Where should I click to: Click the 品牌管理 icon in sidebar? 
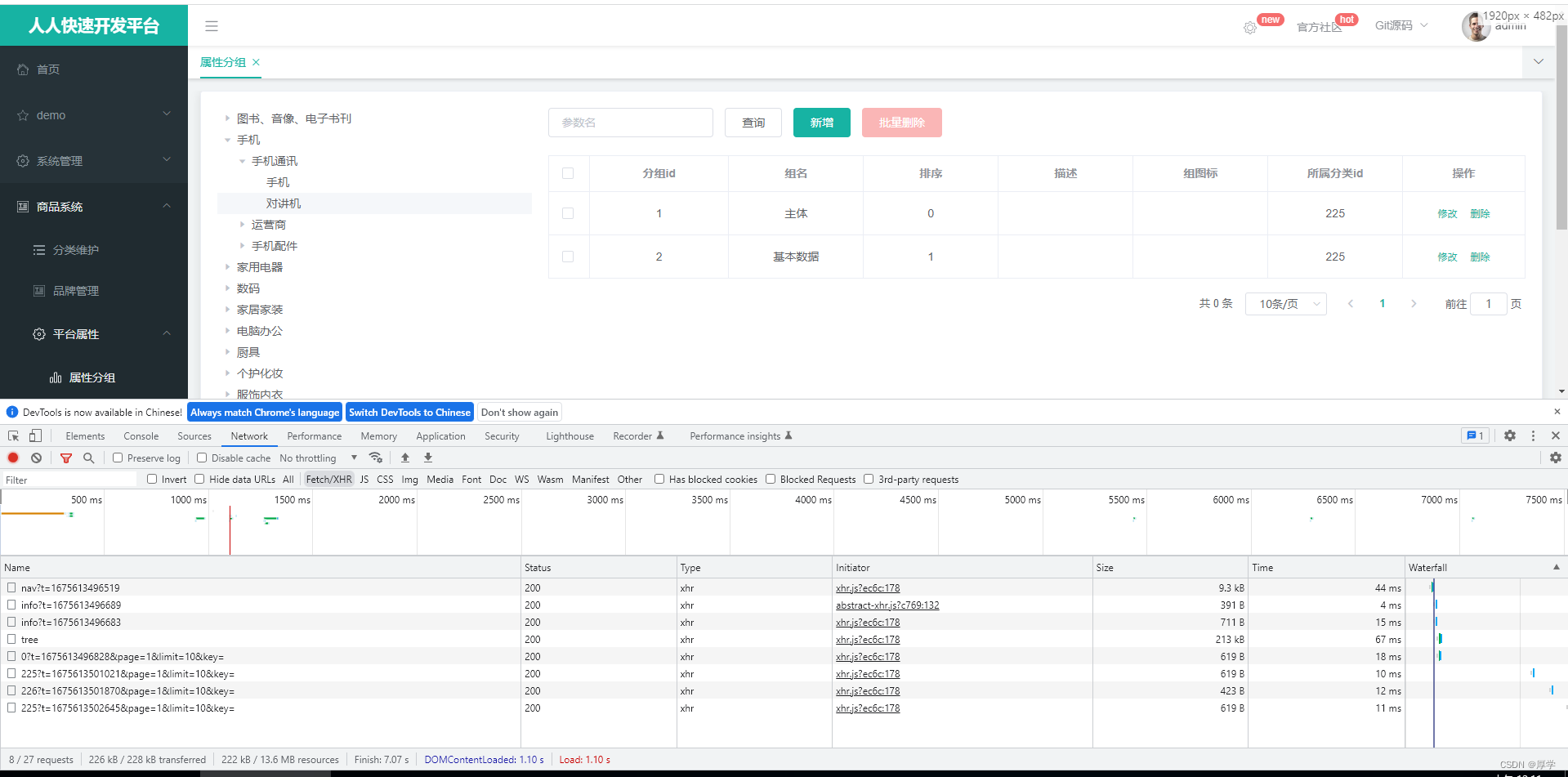39,291
